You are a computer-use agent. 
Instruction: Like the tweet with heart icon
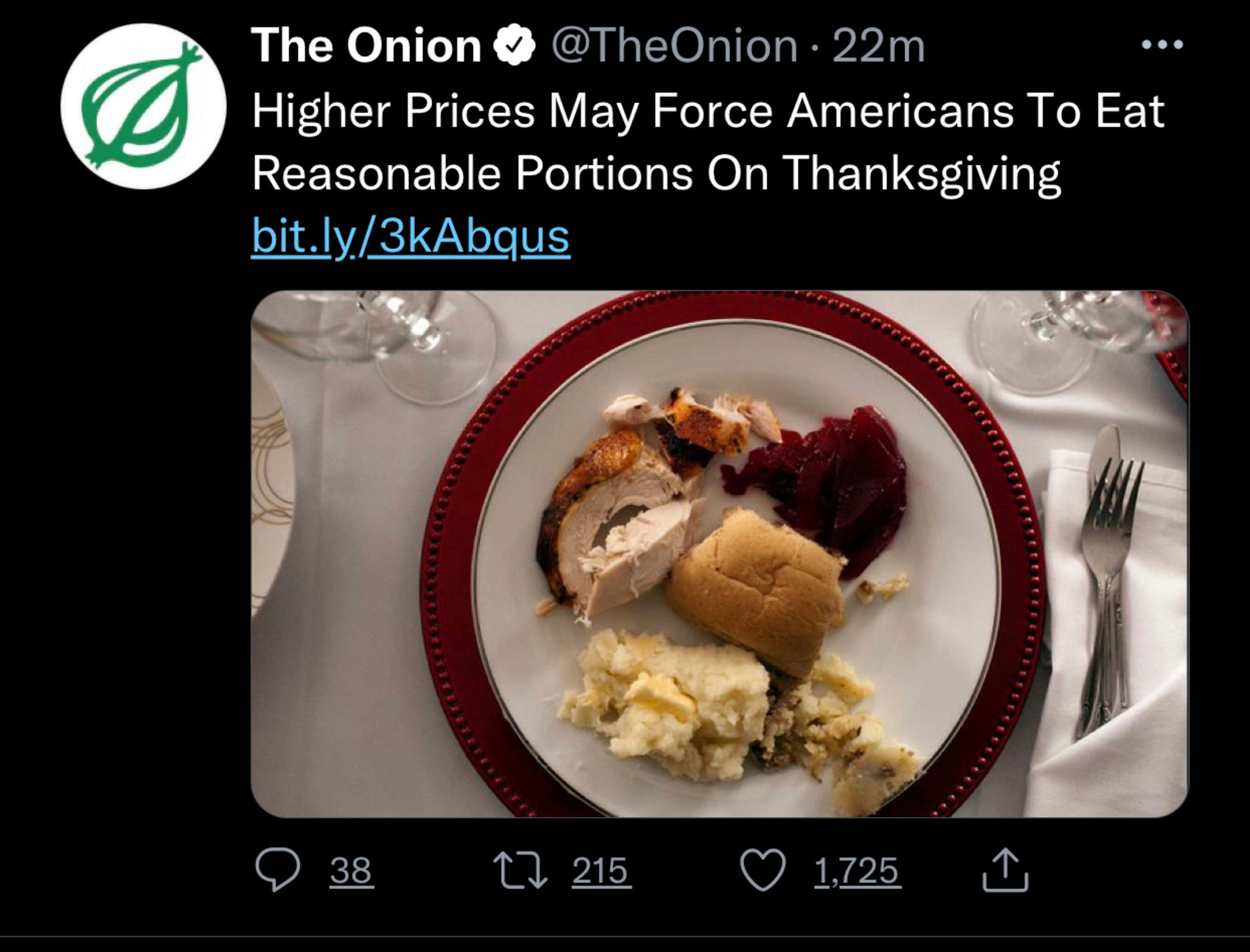(762, 871)
